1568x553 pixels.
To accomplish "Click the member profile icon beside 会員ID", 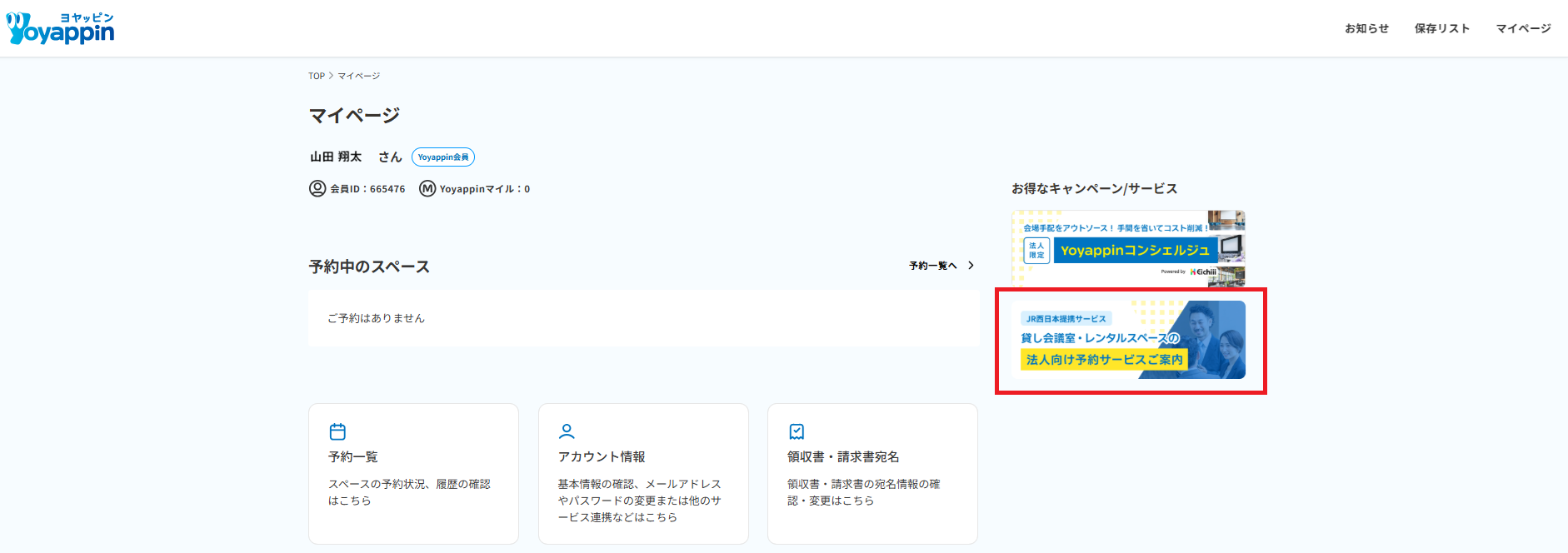I will click(x=317, y=188).
